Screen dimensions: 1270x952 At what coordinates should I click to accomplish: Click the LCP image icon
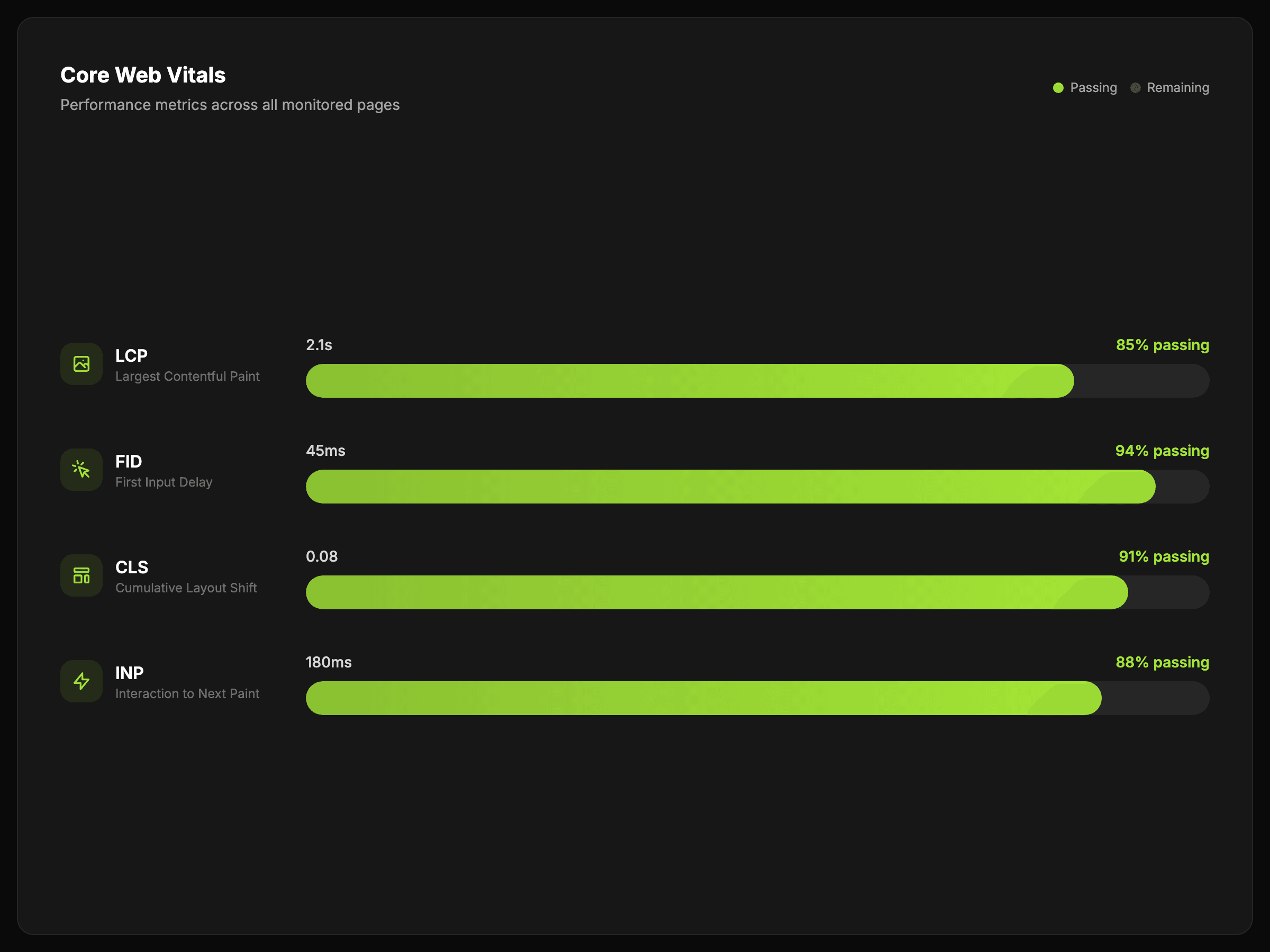(81, 364)
